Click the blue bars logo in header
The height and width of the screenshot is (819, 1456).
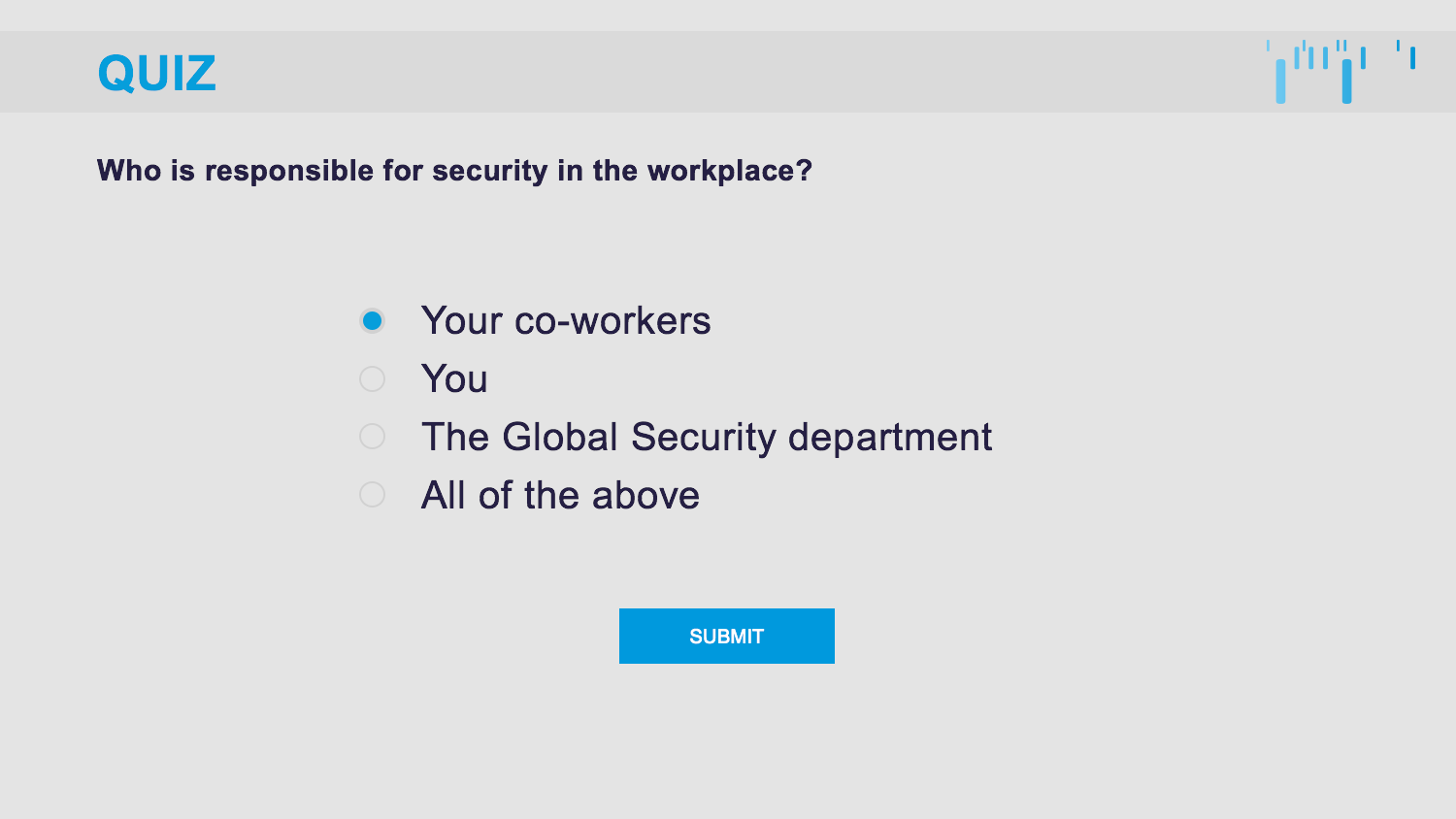coord(1340,71)
